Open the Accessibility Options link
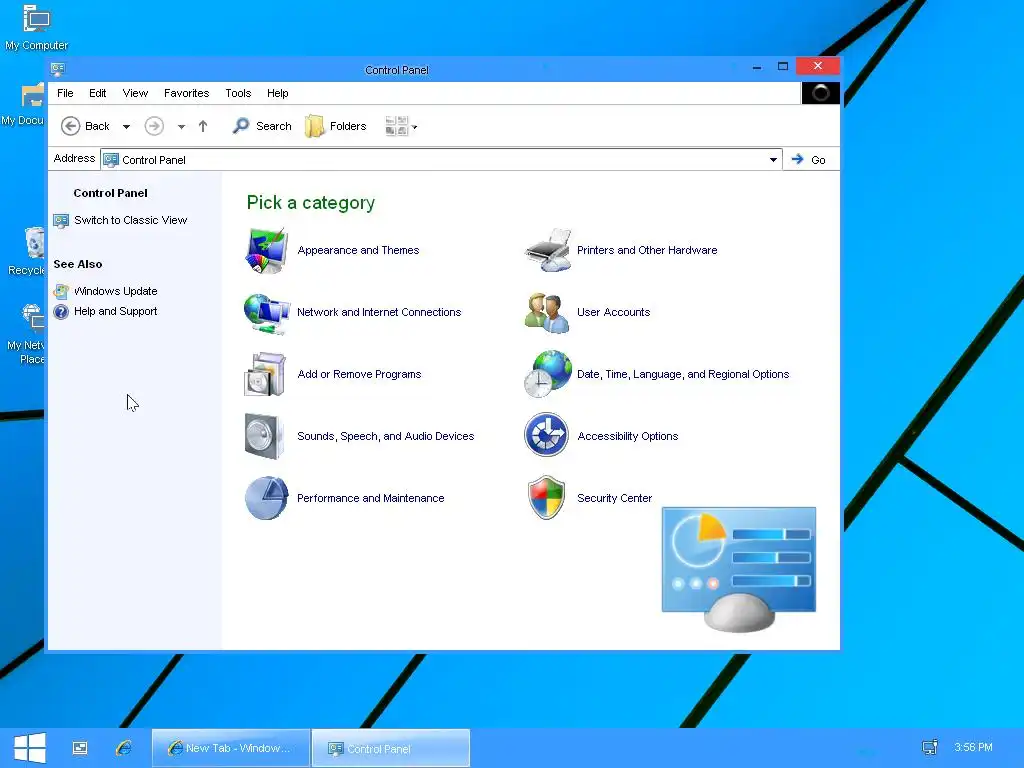 click(x=628, y=436)
